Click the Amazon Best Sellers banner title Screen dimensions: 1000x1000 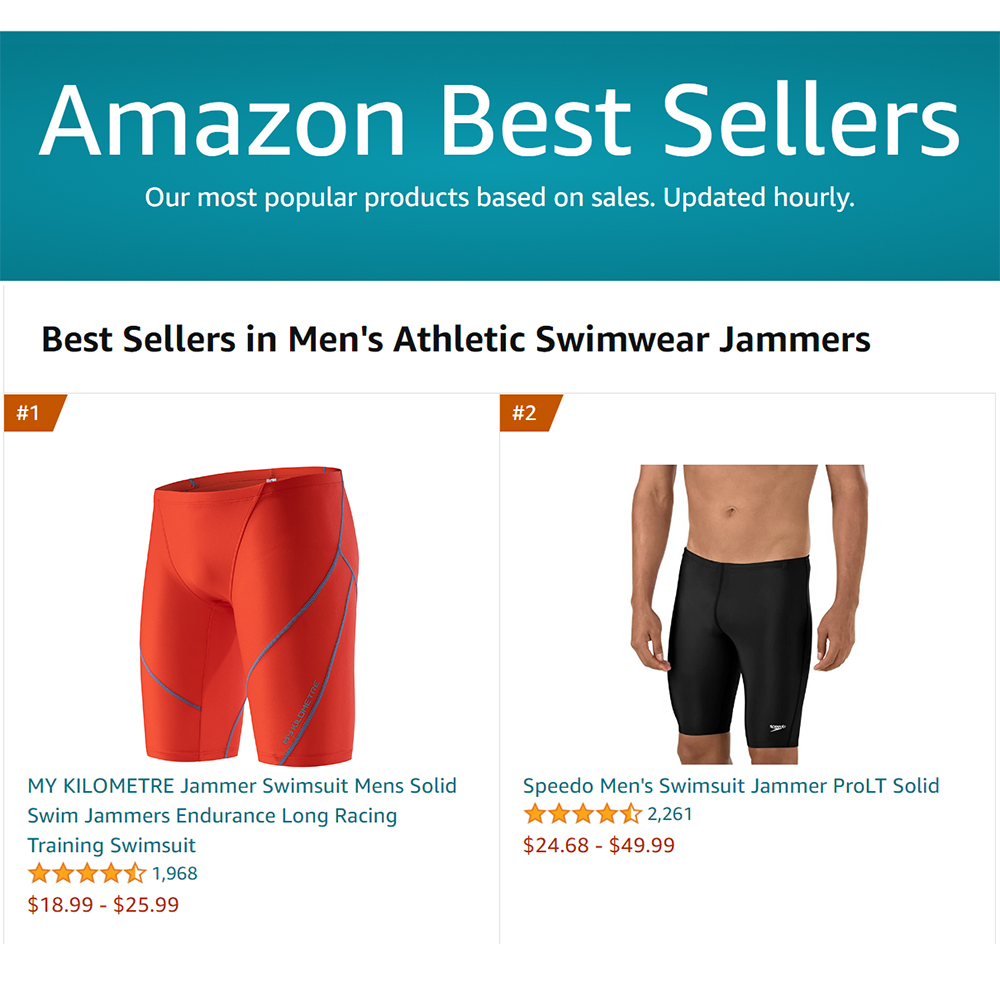pos(499,119)
